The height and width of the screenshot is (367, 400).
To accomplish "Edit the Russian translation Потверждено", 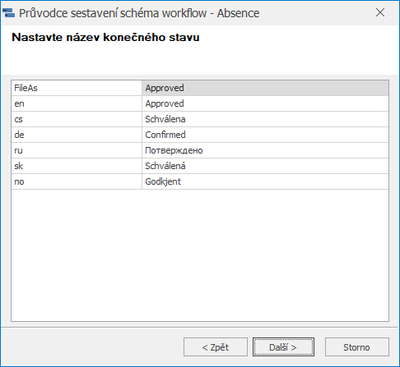I will pos(265,150).
